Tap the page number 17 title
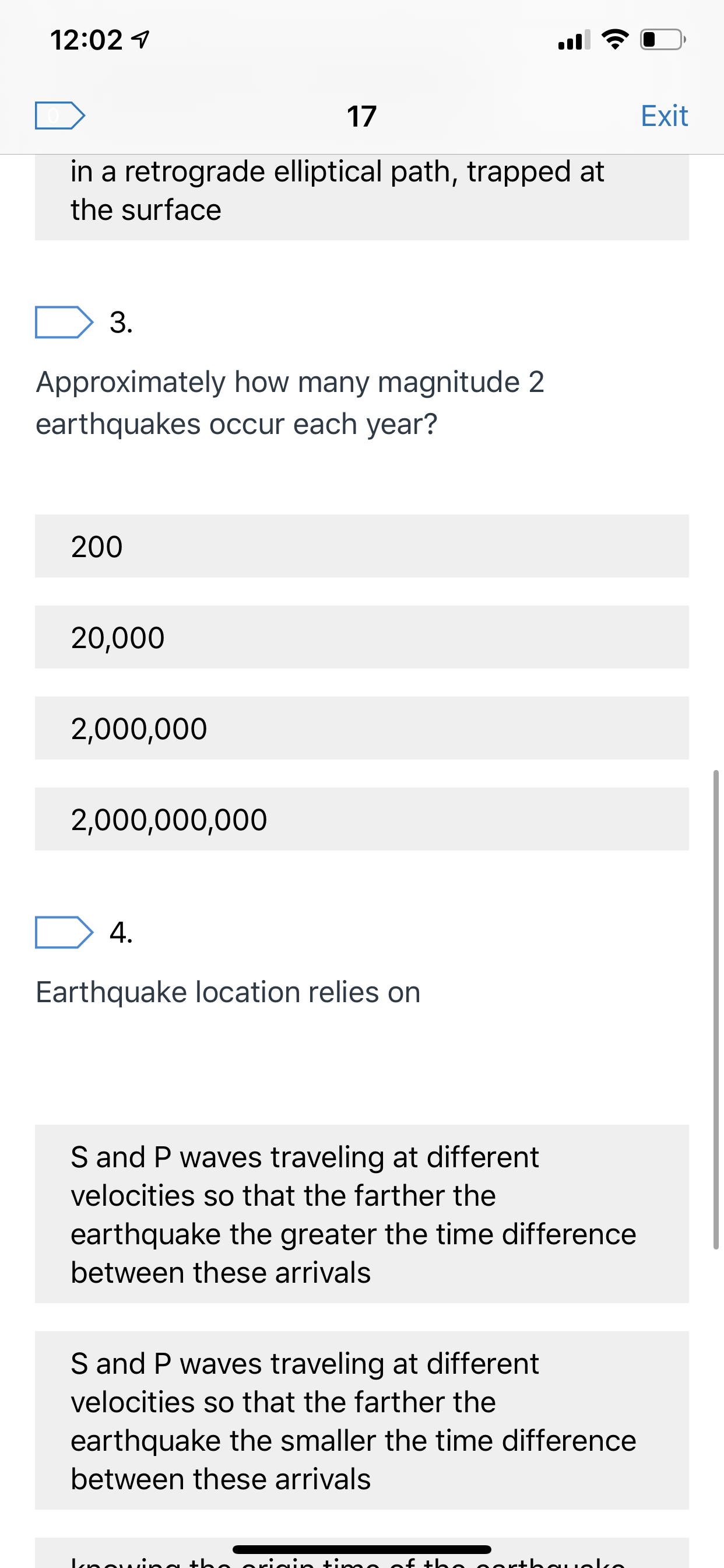The width and height of the screenshot is (724, 1568). (361, 116)
